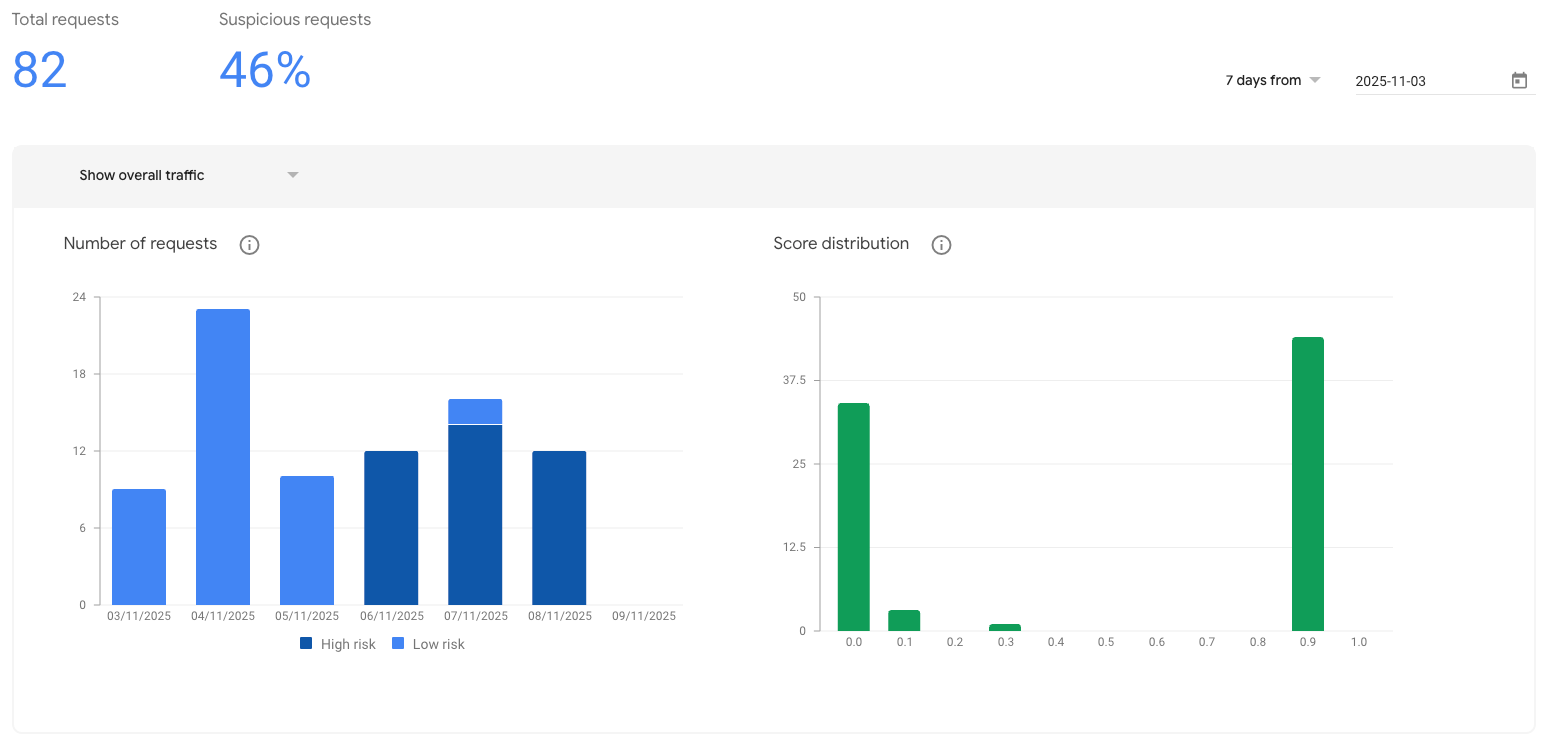This screenshot has width=1551, height=749.
Task: Click the 0.0 score distribution bar
Action: (x=854, y=517)
